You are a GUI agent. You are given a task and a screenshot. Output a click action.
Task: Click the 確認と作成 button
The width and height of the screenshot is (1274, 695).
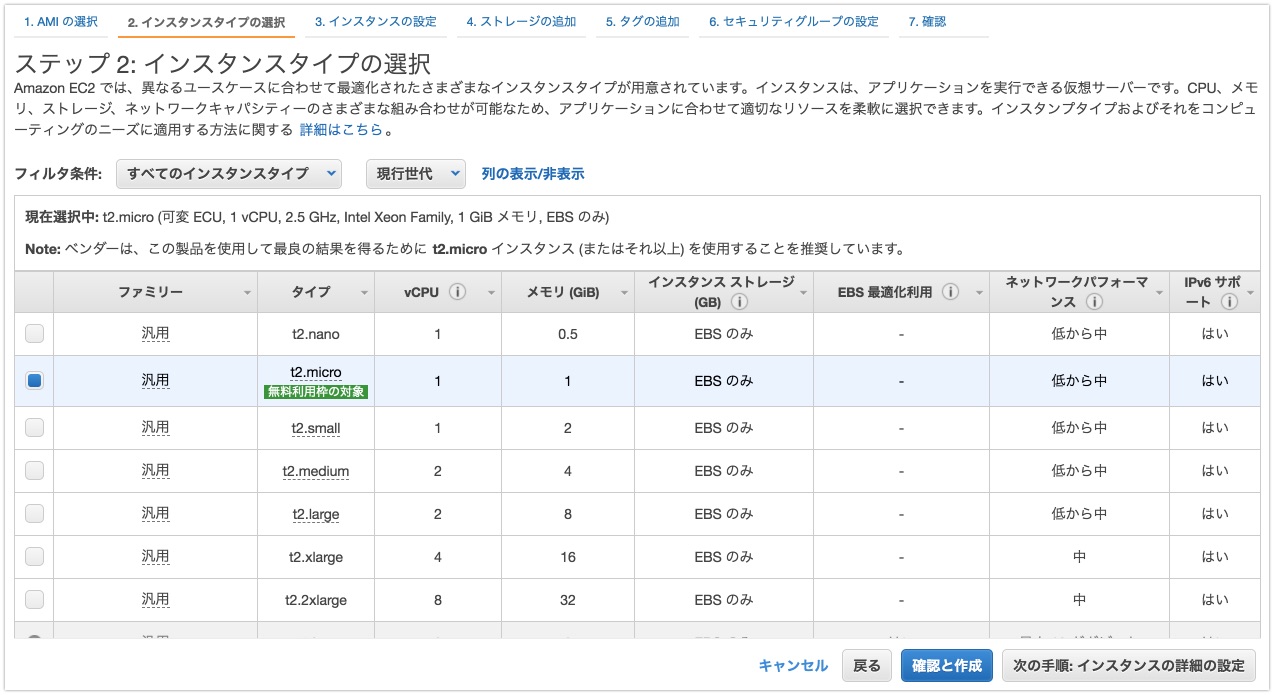[947, 666]
